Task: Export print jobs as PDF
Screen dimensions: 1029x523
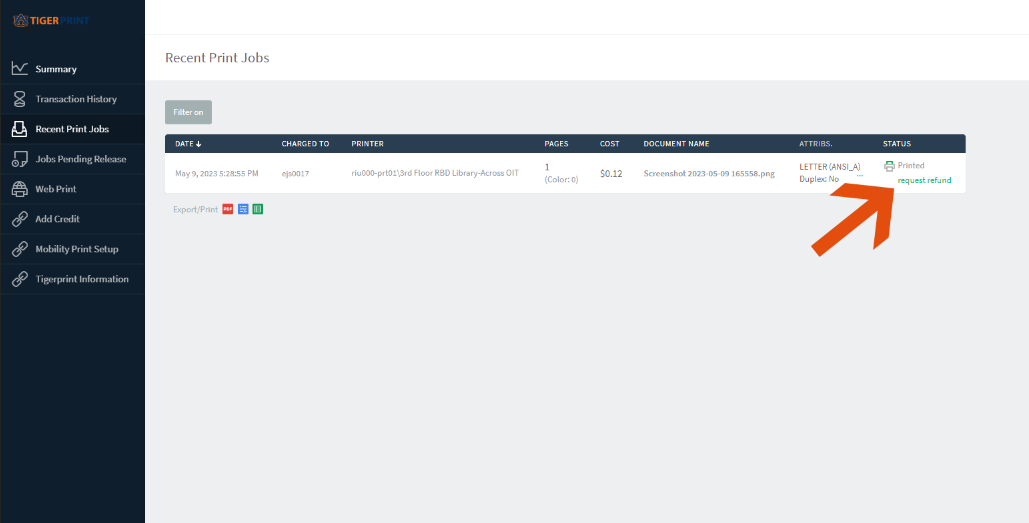Action: tap(228, 209)
